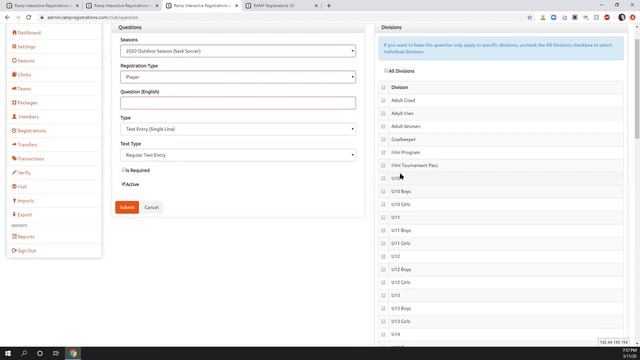The width and height of the screenshot is (640, 360).
Task: Check the Adult Coed division
Action: 383,100
